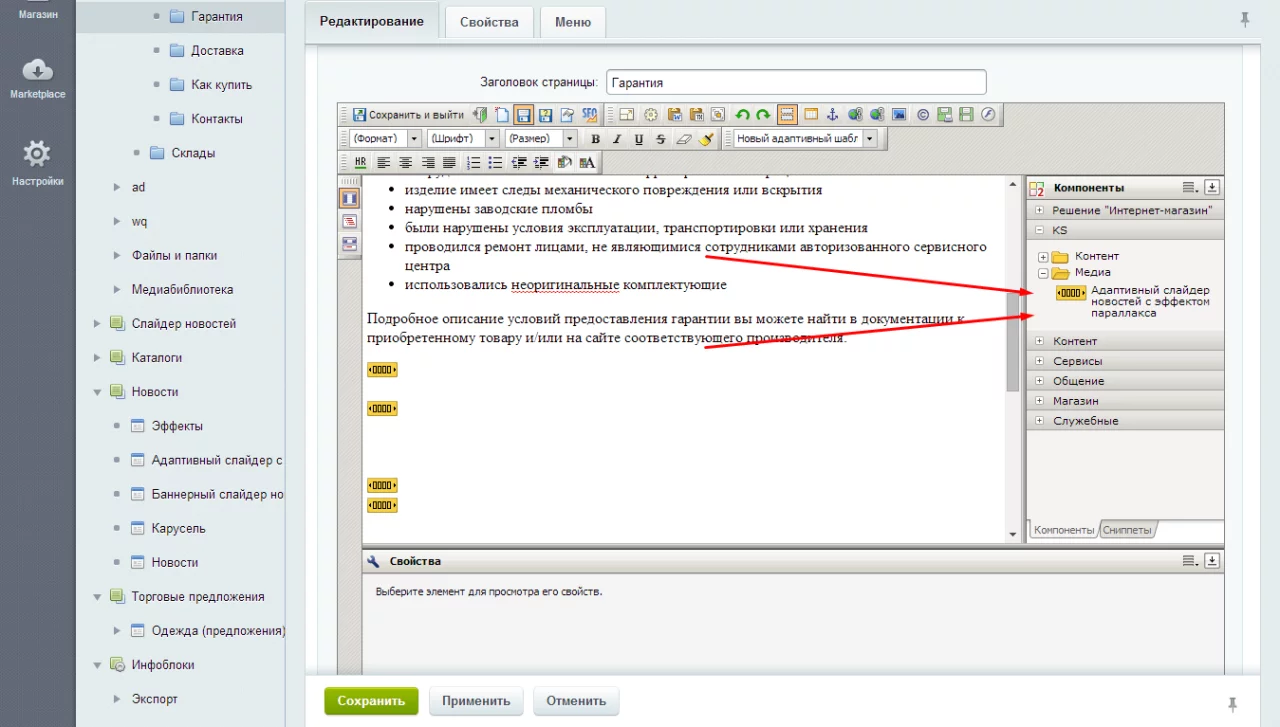This screenshot has height=727, width=1280.
Task: Click the strikethrough text icon
Action: tap(660, 139)
